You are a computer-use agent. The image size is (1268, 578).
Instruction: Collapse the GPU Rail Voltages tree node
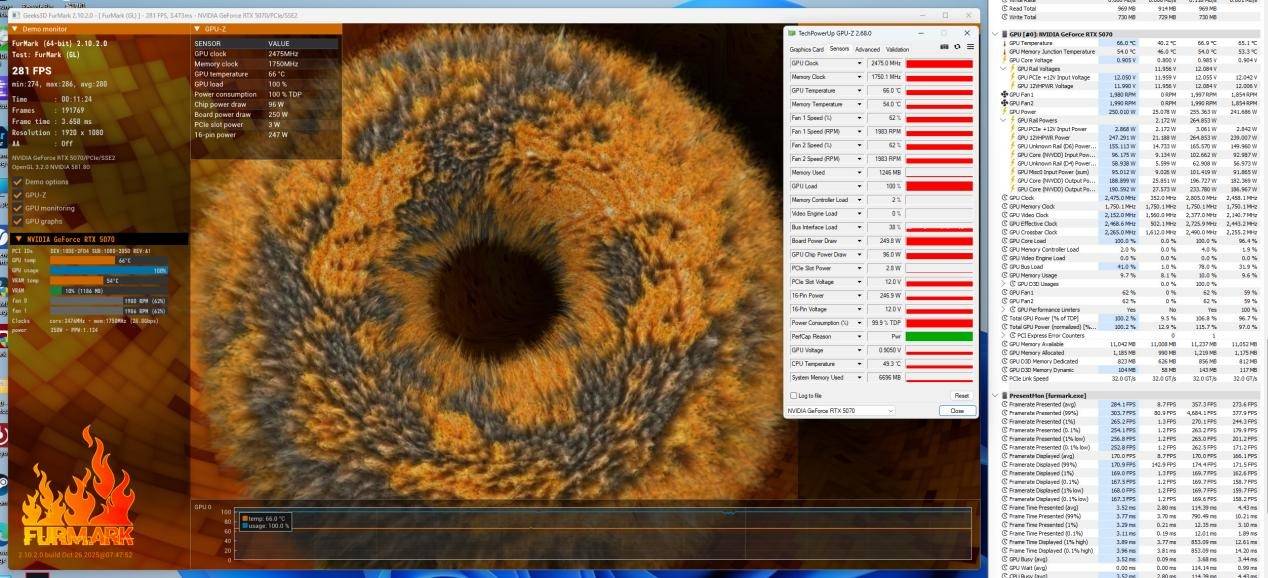click(1004, 68)
